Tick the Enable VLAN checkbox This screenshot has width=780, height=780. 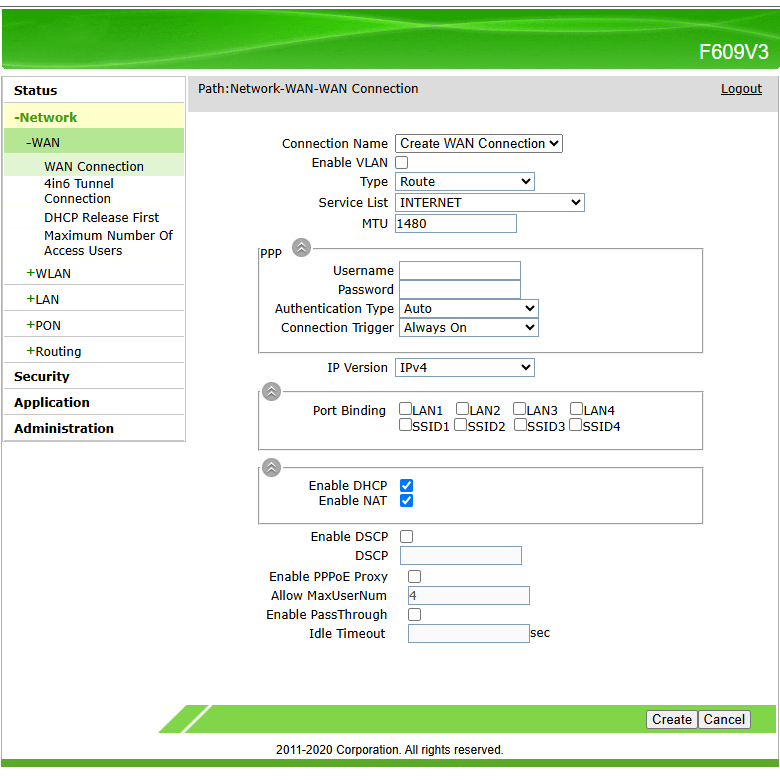click(402, 162)
